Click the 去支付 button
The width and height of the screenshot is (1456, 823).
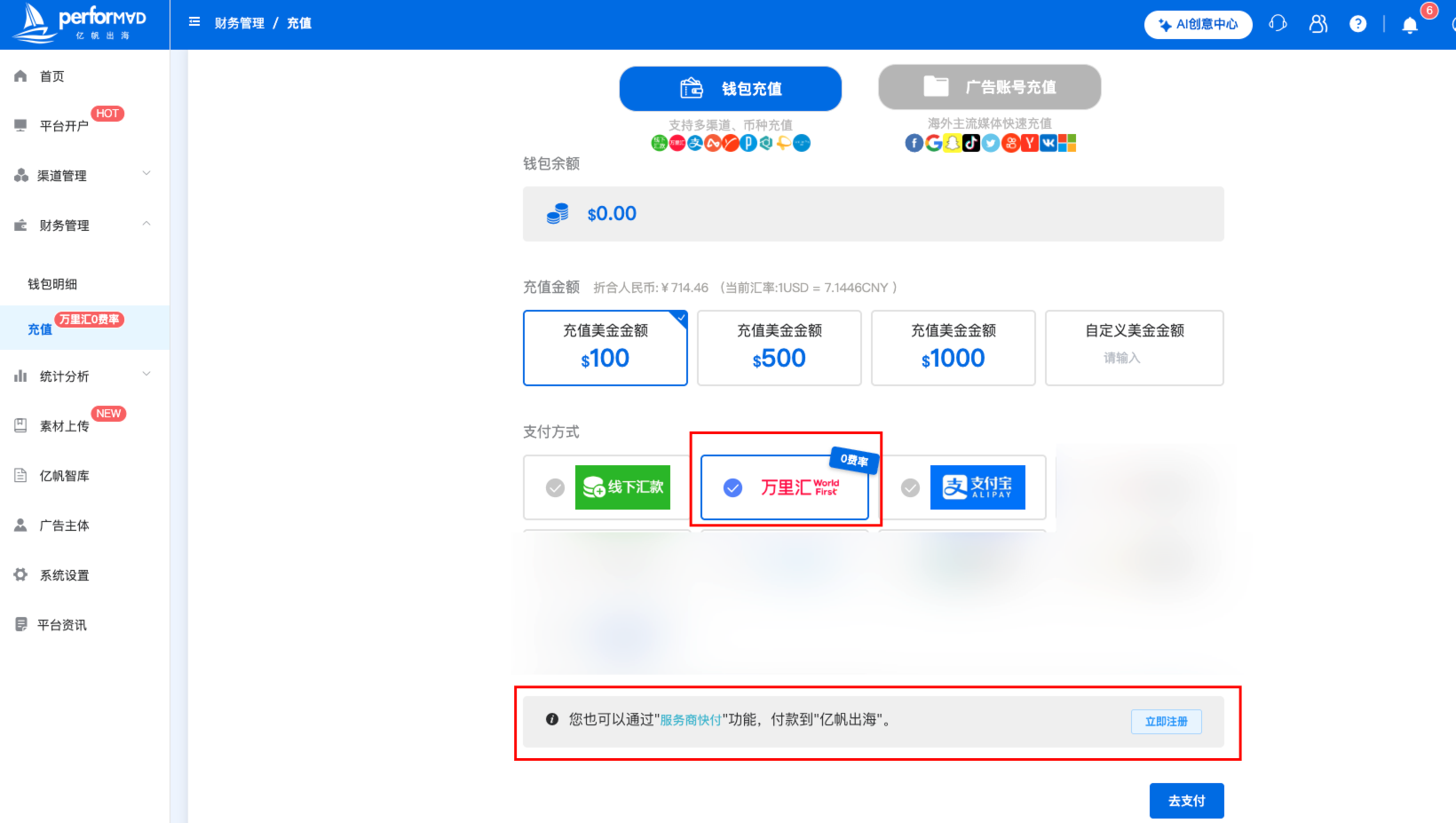coord(1186,800)
